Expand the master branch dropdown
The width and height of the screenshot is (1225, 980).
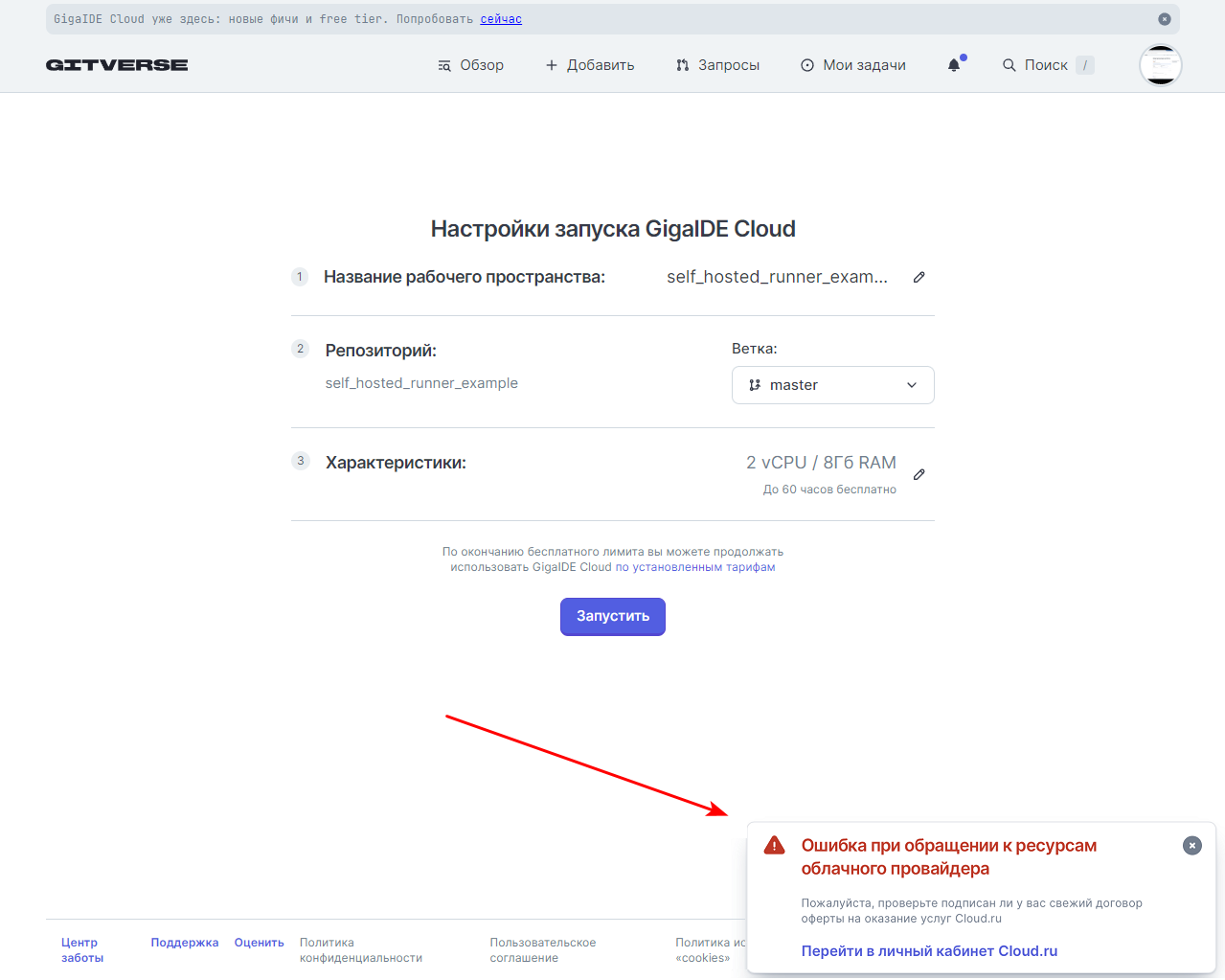click(832, 385)
